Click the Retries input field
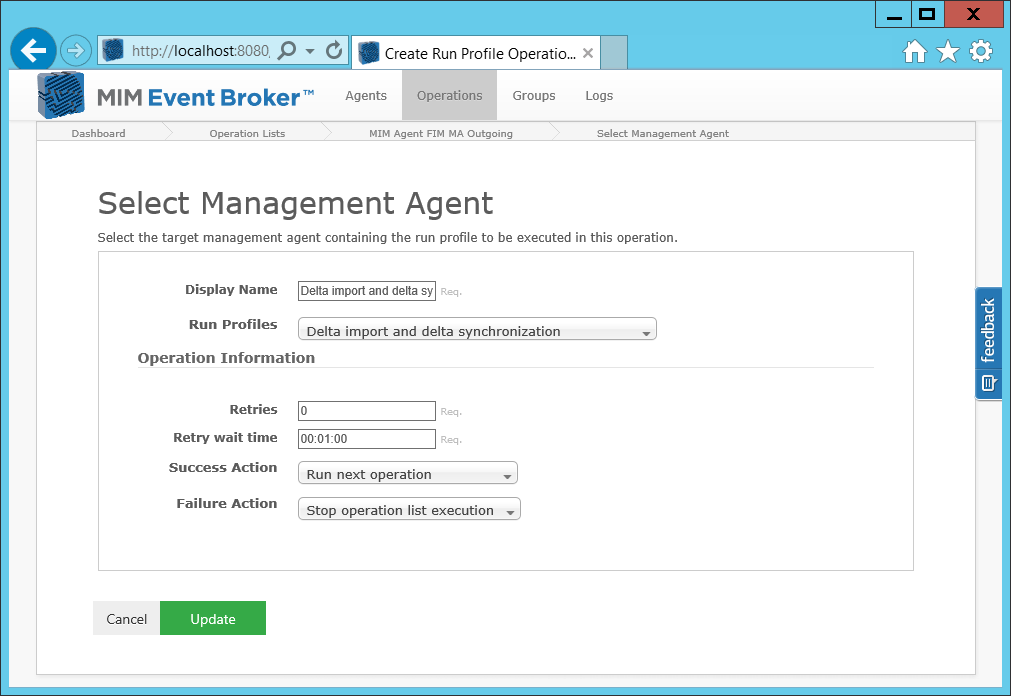 tap(367, 411)
